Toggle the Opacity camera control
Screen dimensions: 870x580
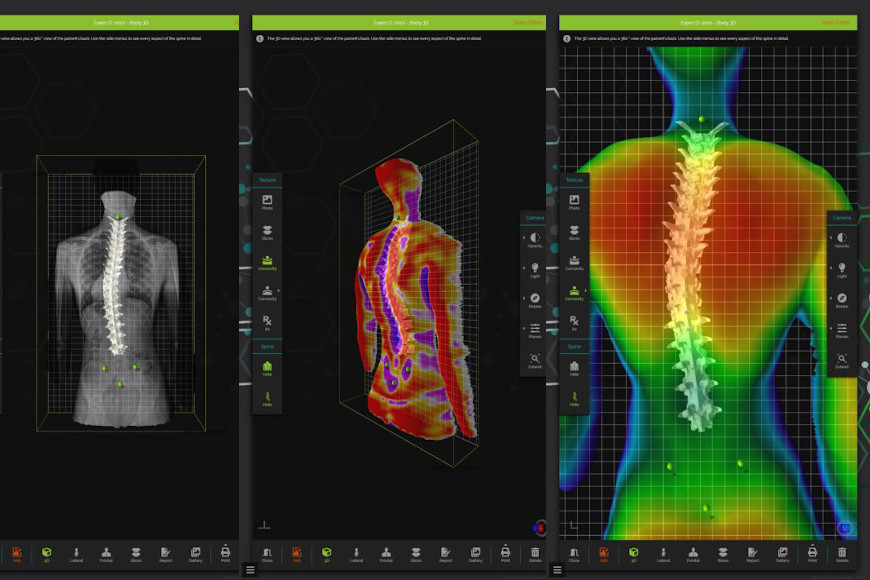[535, 237]
